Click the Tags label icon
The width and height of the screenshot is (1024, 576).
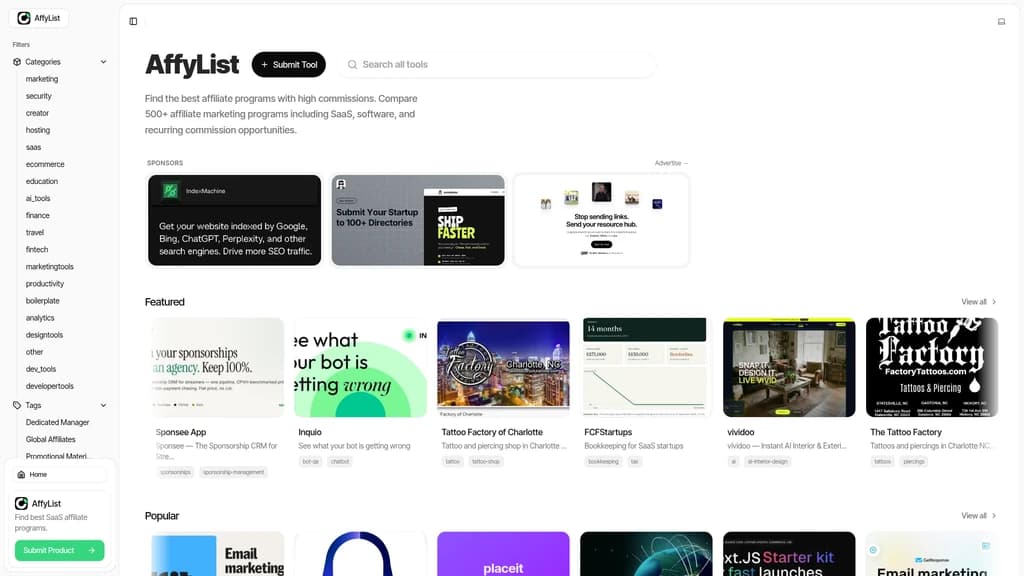coord(17,406)
